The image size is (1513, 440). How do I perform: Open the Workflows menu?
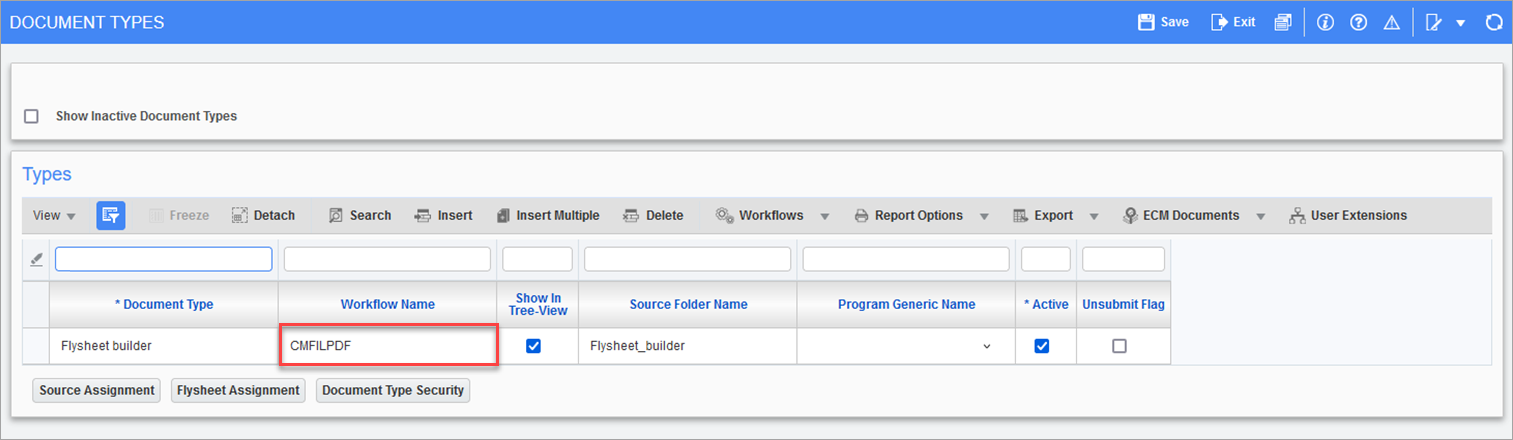pos(760,215)
